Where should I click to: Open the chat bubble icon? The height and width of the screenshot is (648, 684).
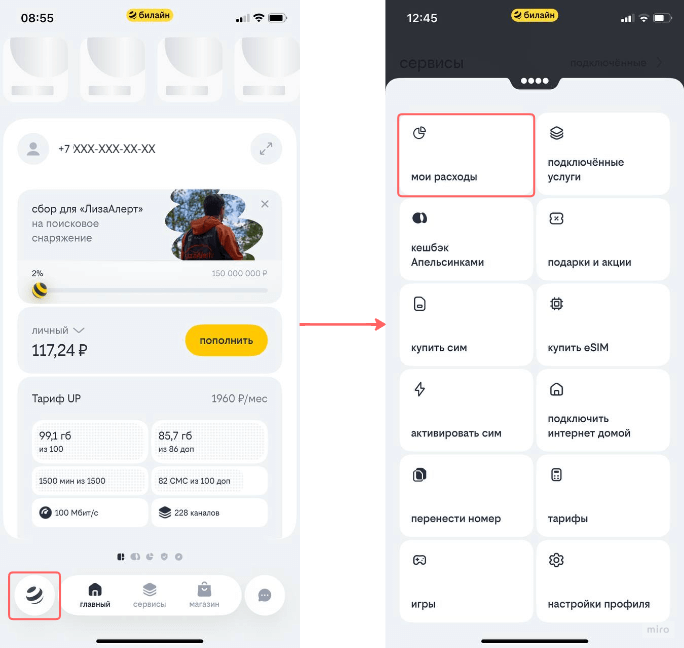[265, 595]
